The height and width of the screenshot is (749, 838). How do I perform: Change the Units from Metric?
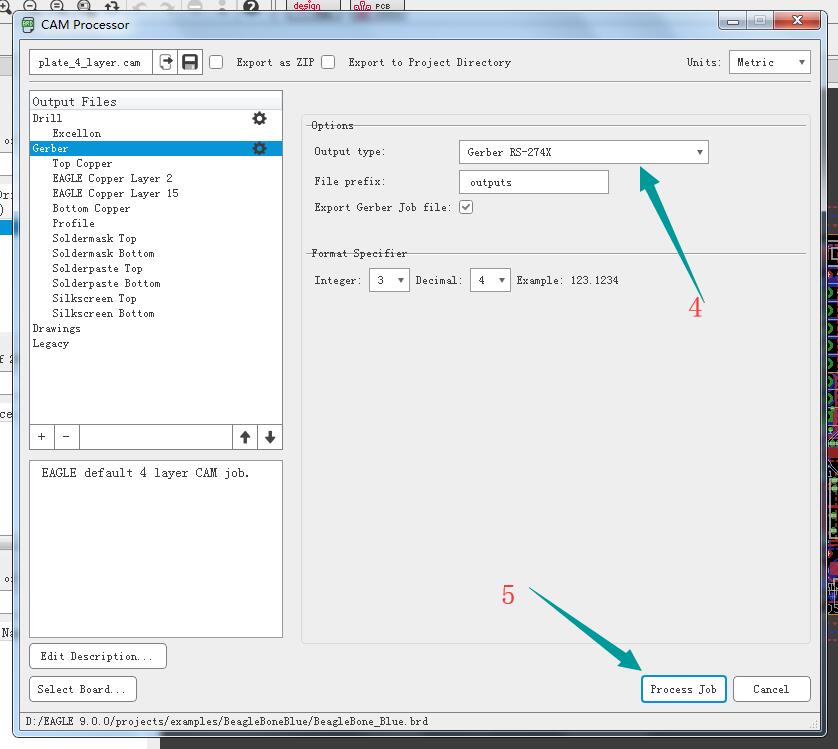[x=769, y=62]
